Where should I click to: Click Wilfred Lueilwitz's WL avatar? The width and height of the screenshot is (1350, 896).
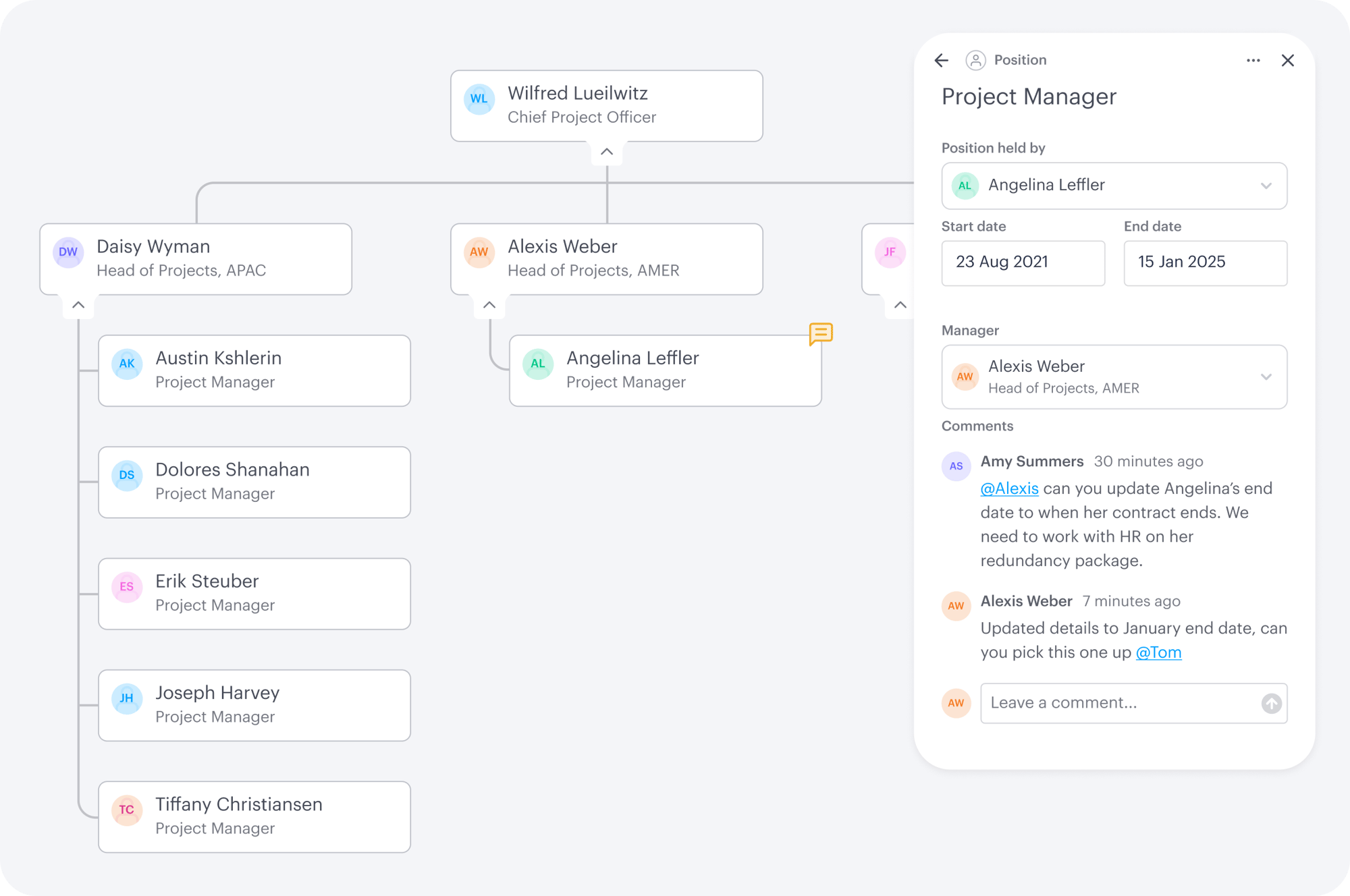coord(479,99)
